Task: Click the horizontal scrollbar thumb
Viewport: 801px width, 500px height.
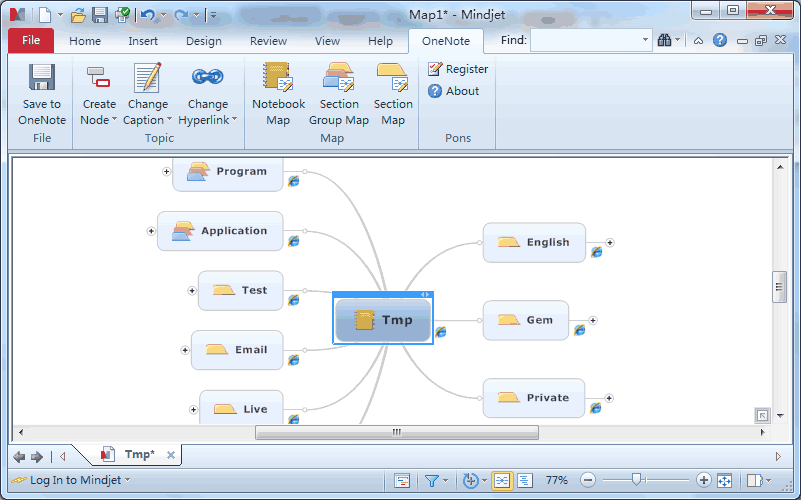Action: (x=397, y=433)
